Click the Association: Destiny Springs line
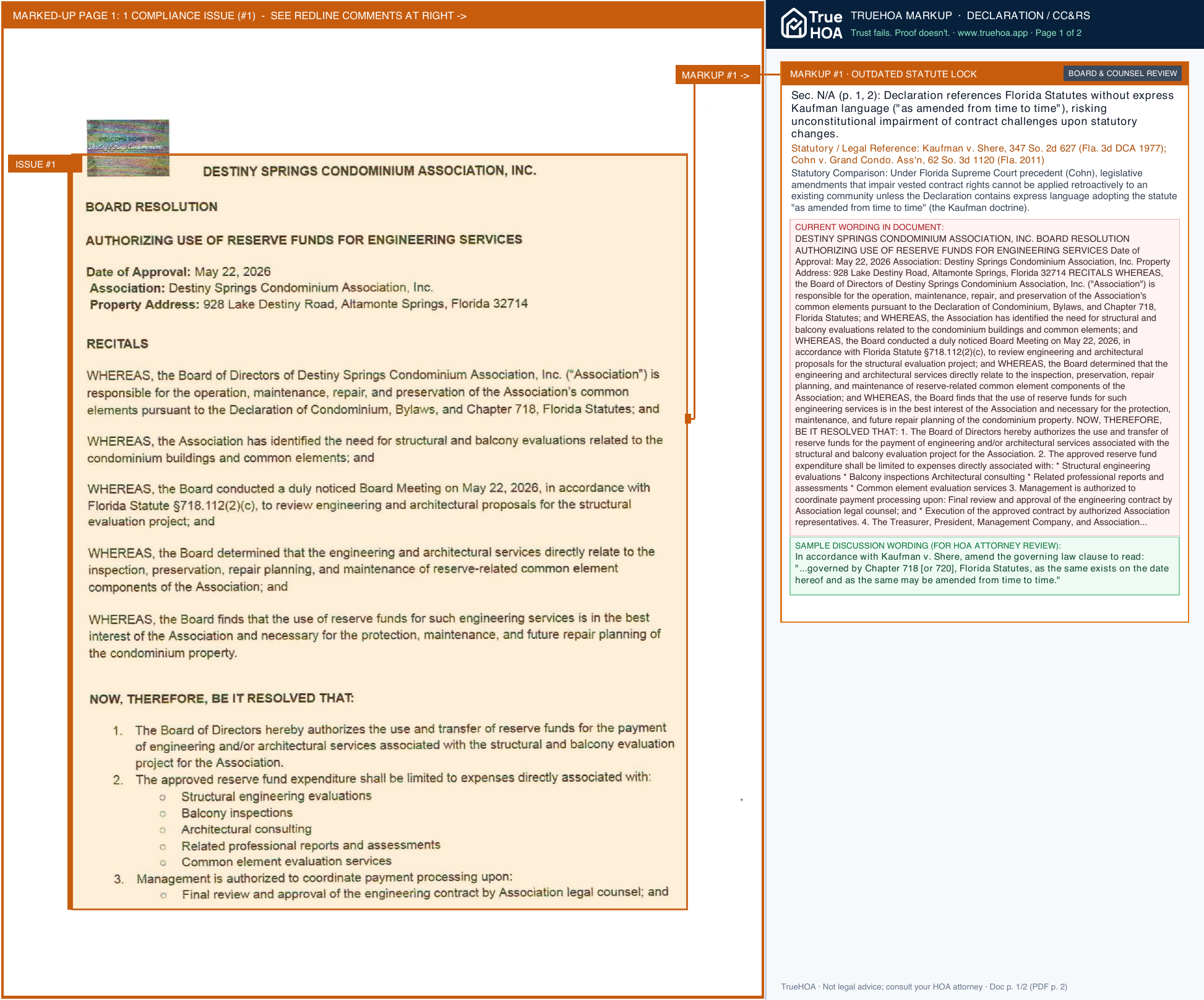This screenshot has height=1000, width=1204. pyautogui.click(x=261, y=288)
